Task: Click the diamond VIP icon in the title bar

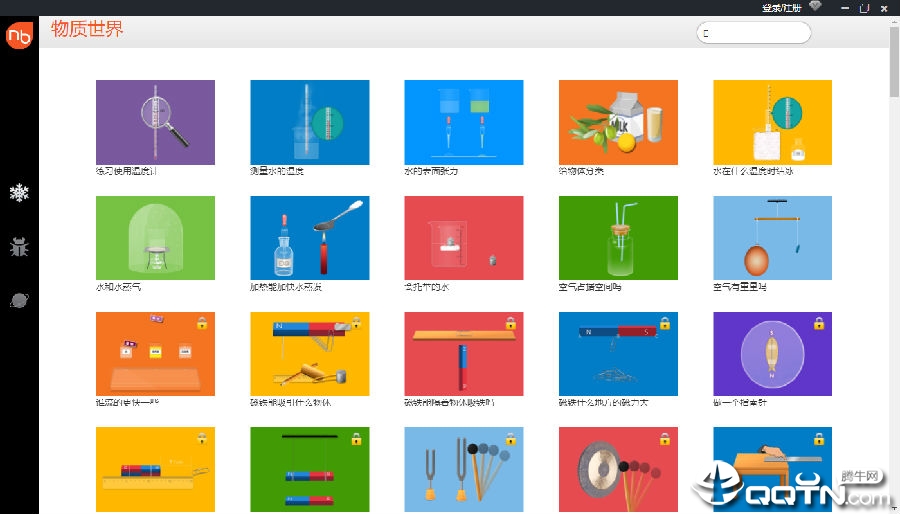Action: [815, 6]
